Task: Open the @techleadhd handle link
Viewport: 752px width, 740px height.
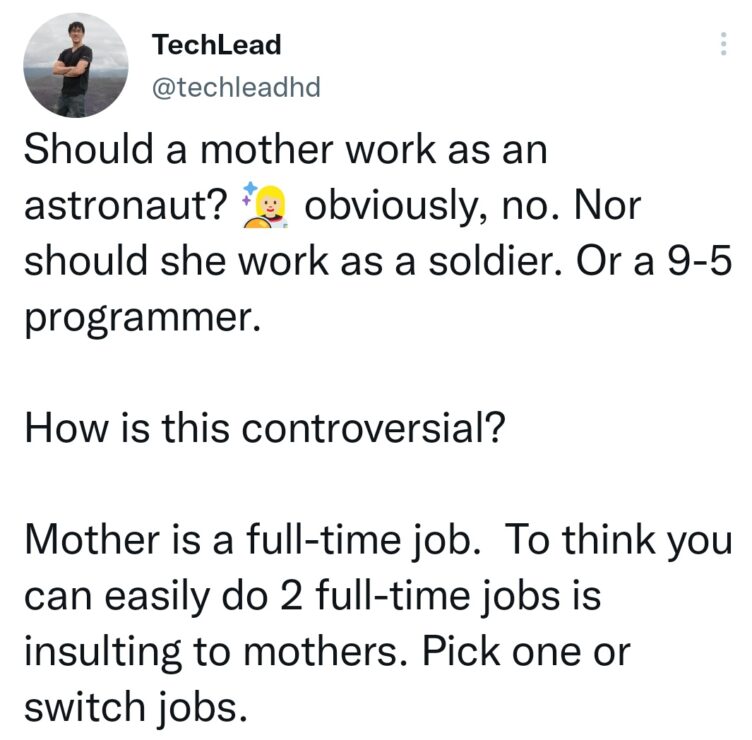Action: tap(236, 87)
